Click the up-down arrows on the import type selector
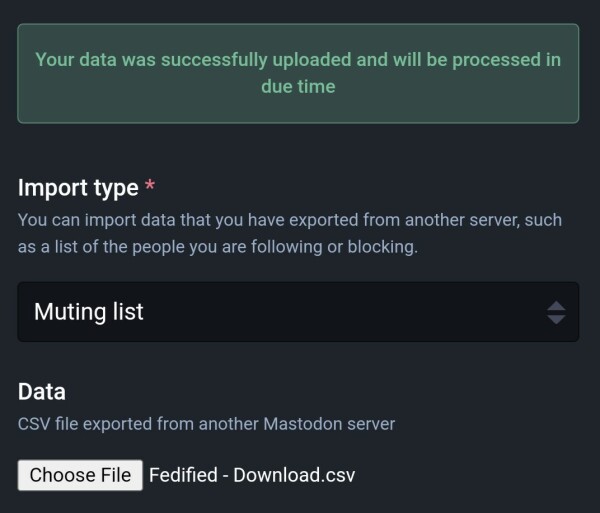Image resolution: width=600 pixels, height=513 pixels. (x=556, y=313)
